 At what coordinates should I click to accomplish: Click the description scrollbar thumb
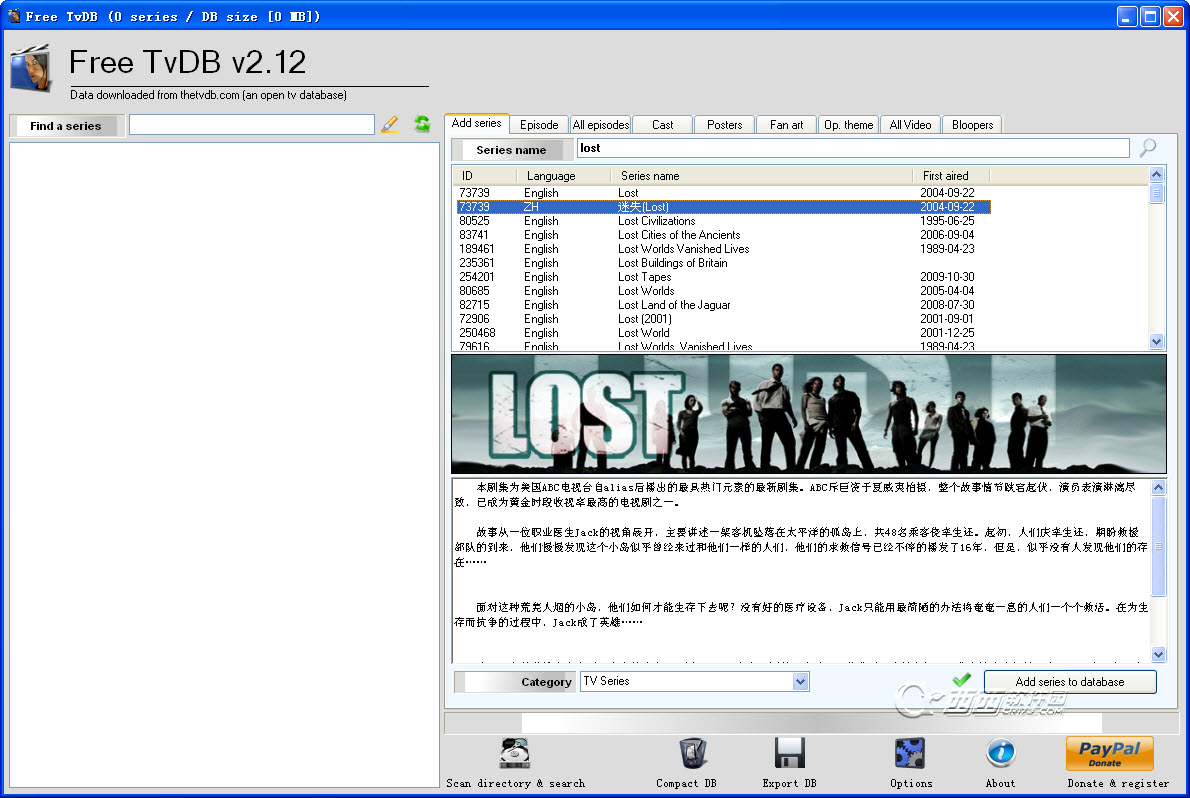point(1158,546)
